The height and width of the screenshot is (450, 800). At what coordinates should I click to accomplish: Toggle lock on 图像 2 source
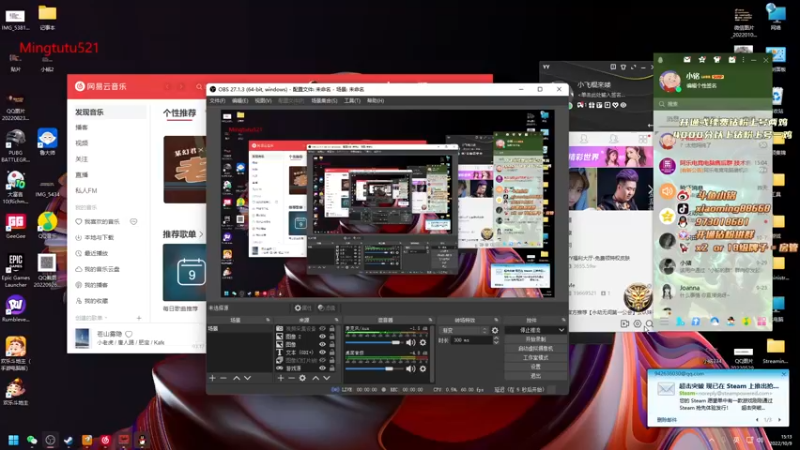(x=332, y=337)
